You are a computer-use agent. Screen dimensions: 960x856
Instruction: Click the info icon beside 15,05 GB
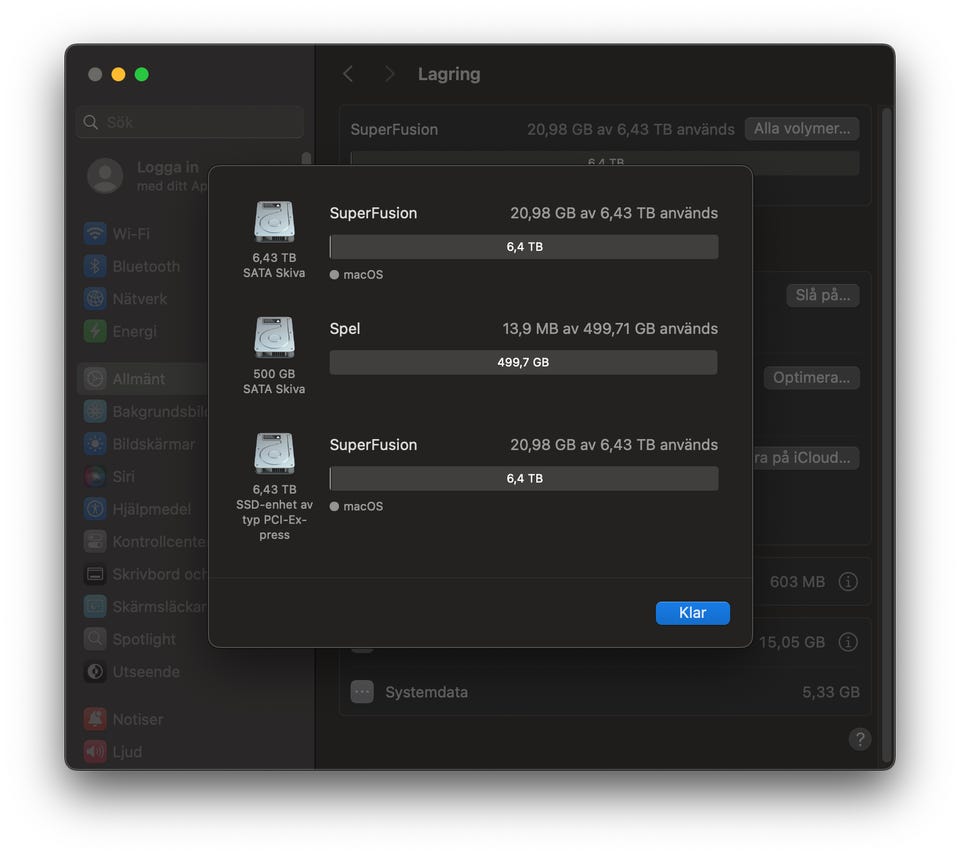pos(848,642)
